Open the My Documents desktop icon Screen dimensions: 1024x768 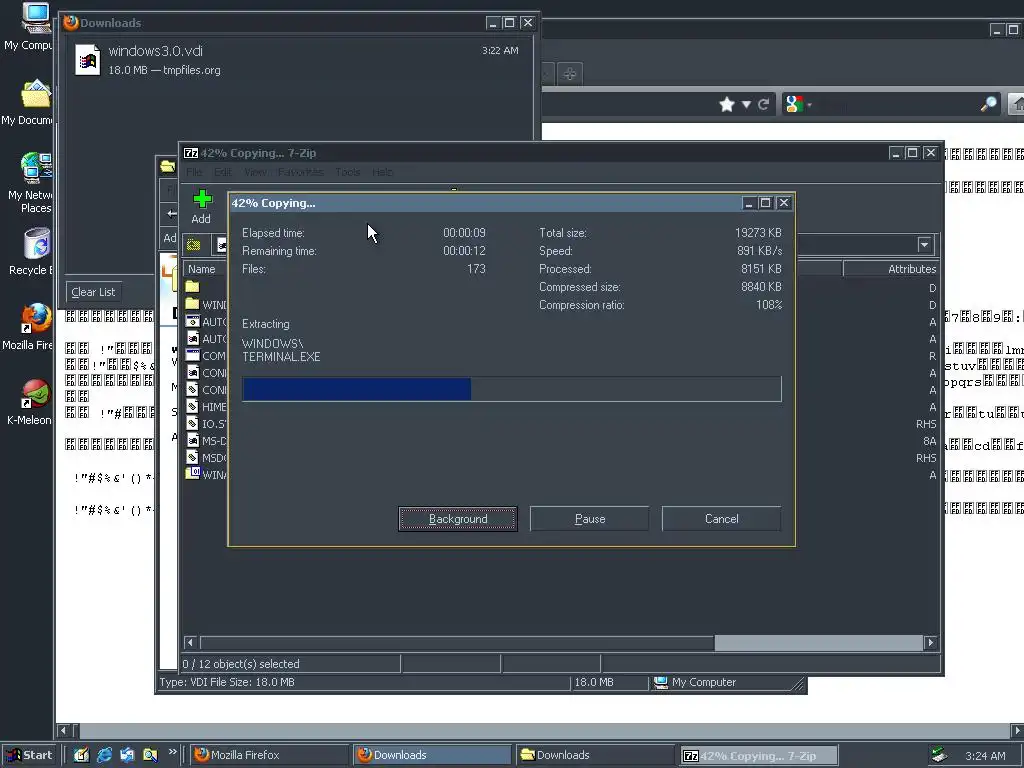35,94
